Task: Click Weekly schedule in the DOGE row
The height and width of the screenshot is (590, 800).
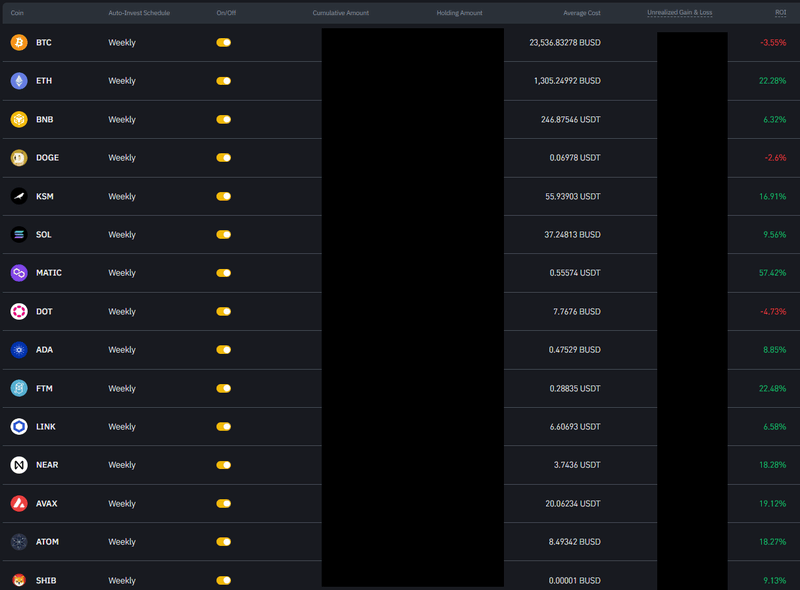Action: coord(122,158)
